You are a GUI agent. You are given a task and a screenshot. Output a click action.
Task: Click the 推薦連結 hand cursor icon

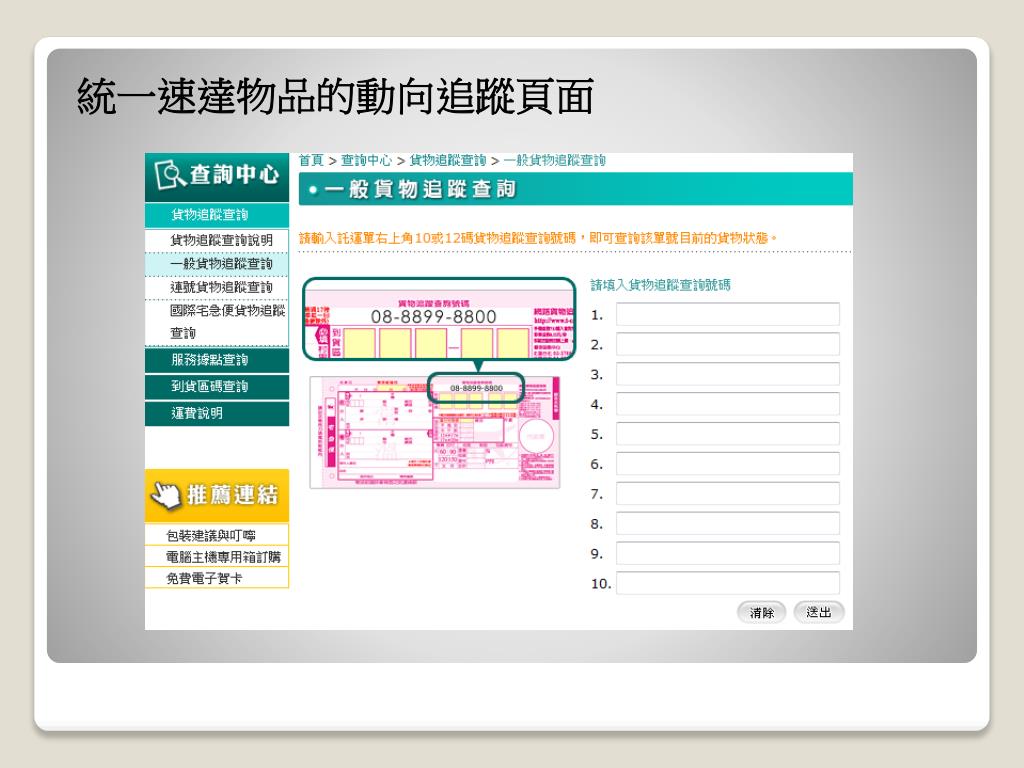pos(166,494)
